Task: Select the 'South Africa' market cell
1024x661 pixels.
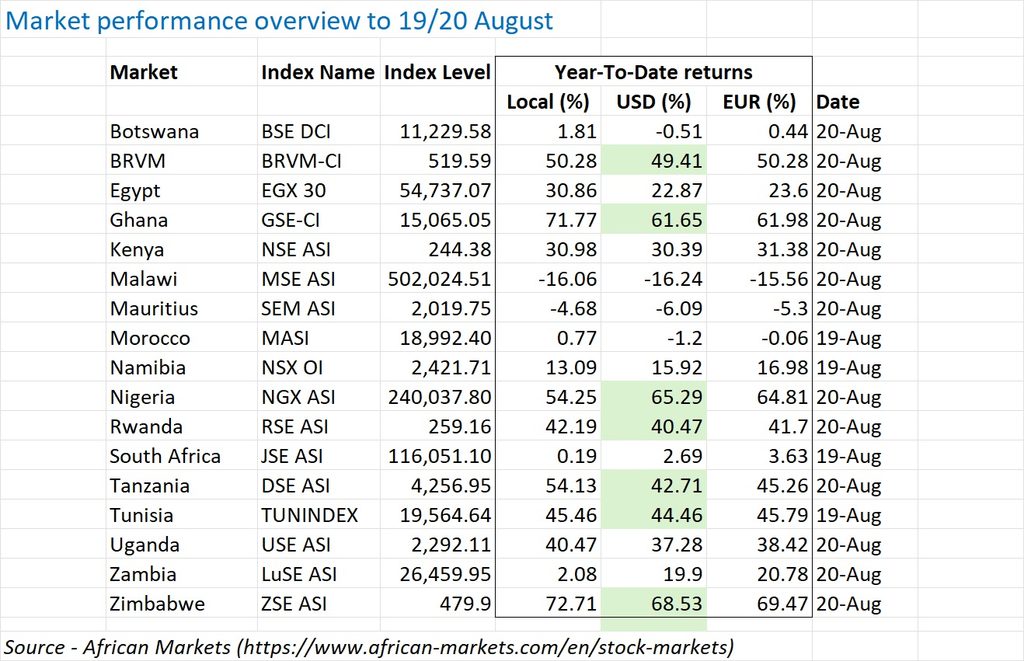Action: point(182,456)
